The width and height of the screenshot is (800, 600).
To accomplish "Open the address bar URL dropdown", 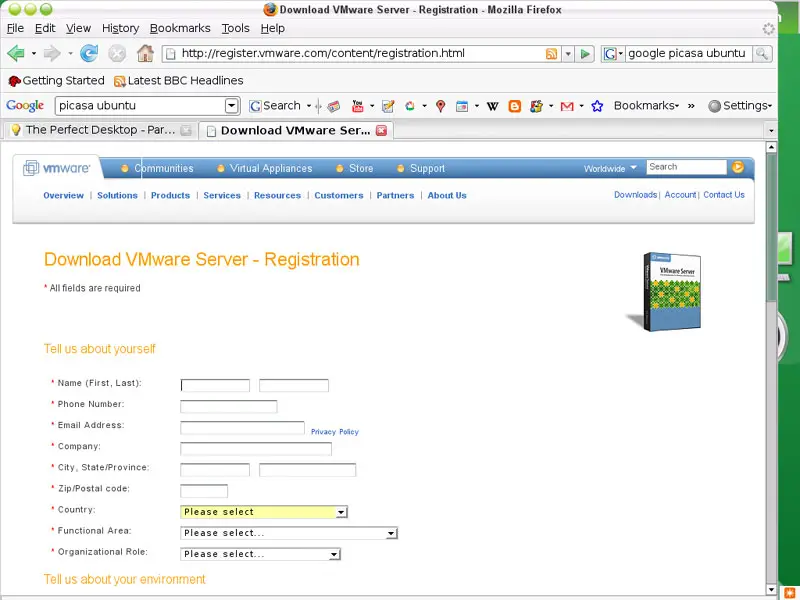I will (567, 54).
